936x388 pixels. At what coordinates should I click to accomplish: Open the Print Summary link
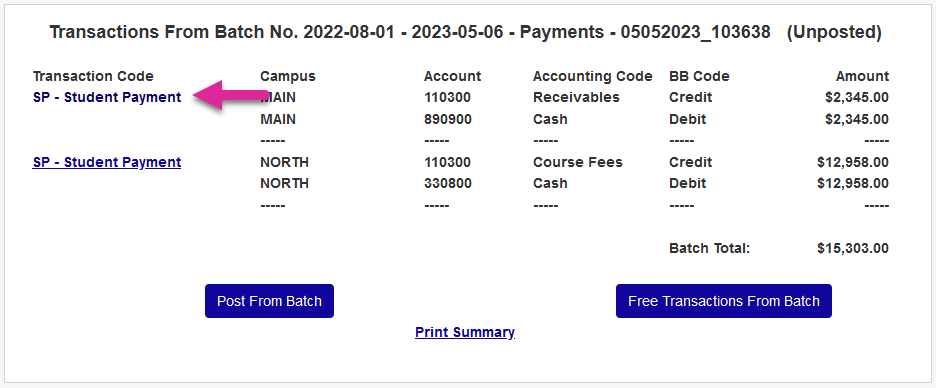465,332
